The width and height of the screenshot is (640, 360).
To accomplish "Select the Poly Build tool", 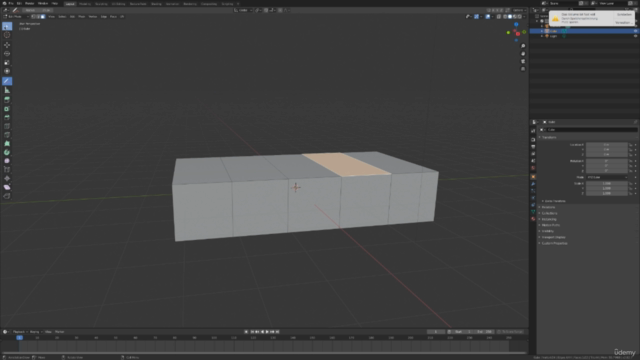I will tap(7, 143).
